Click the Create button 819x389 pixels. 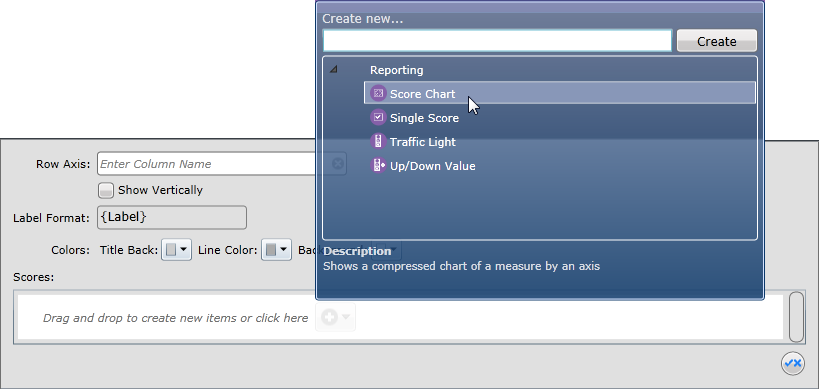pos(717,41)
